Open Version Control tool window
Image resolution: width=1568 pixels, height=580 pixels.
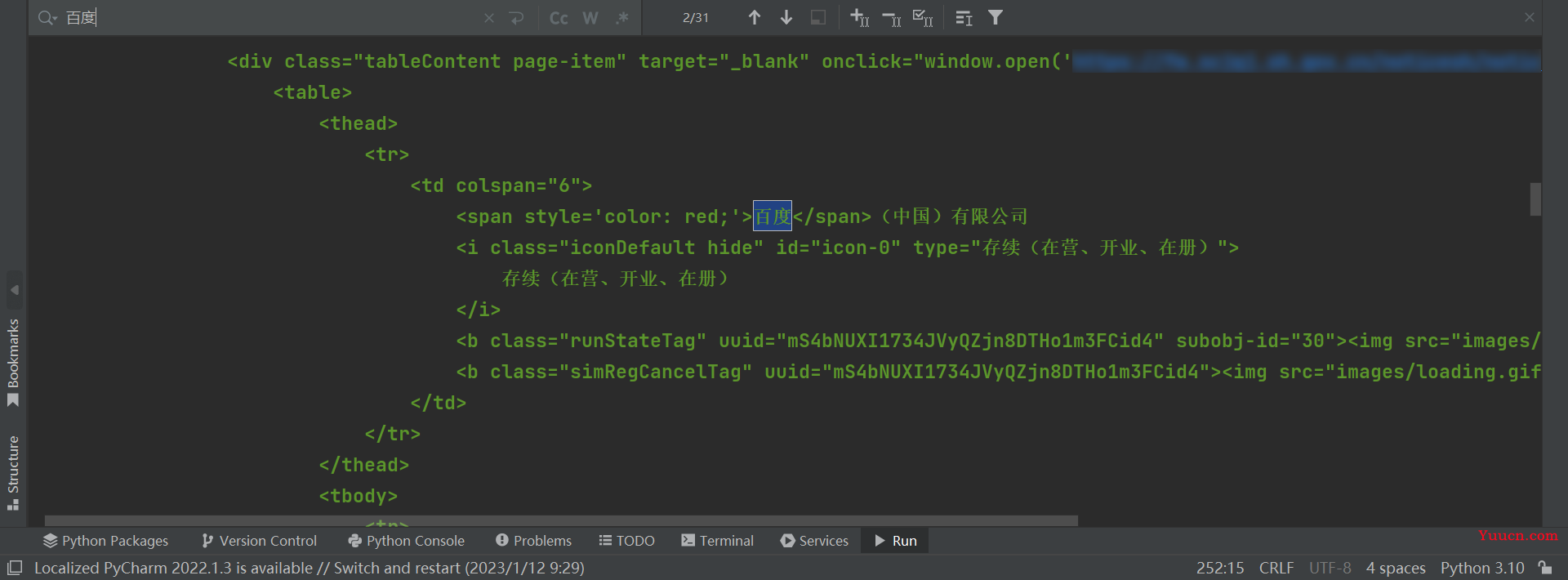point(259,541)
